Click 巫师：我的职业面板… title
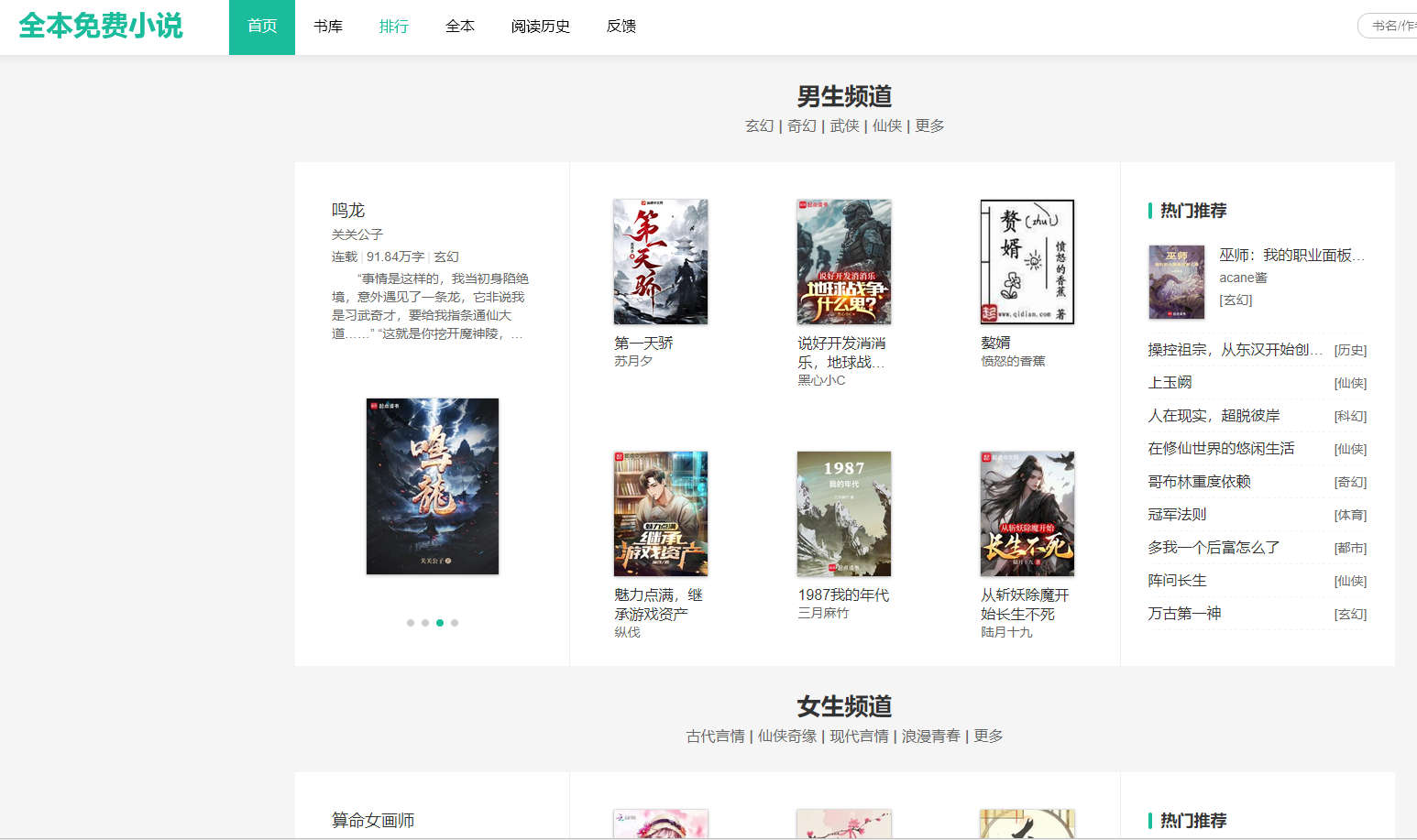The height and width of the screenshot is (840, 1417). [x=1292, y=256]
